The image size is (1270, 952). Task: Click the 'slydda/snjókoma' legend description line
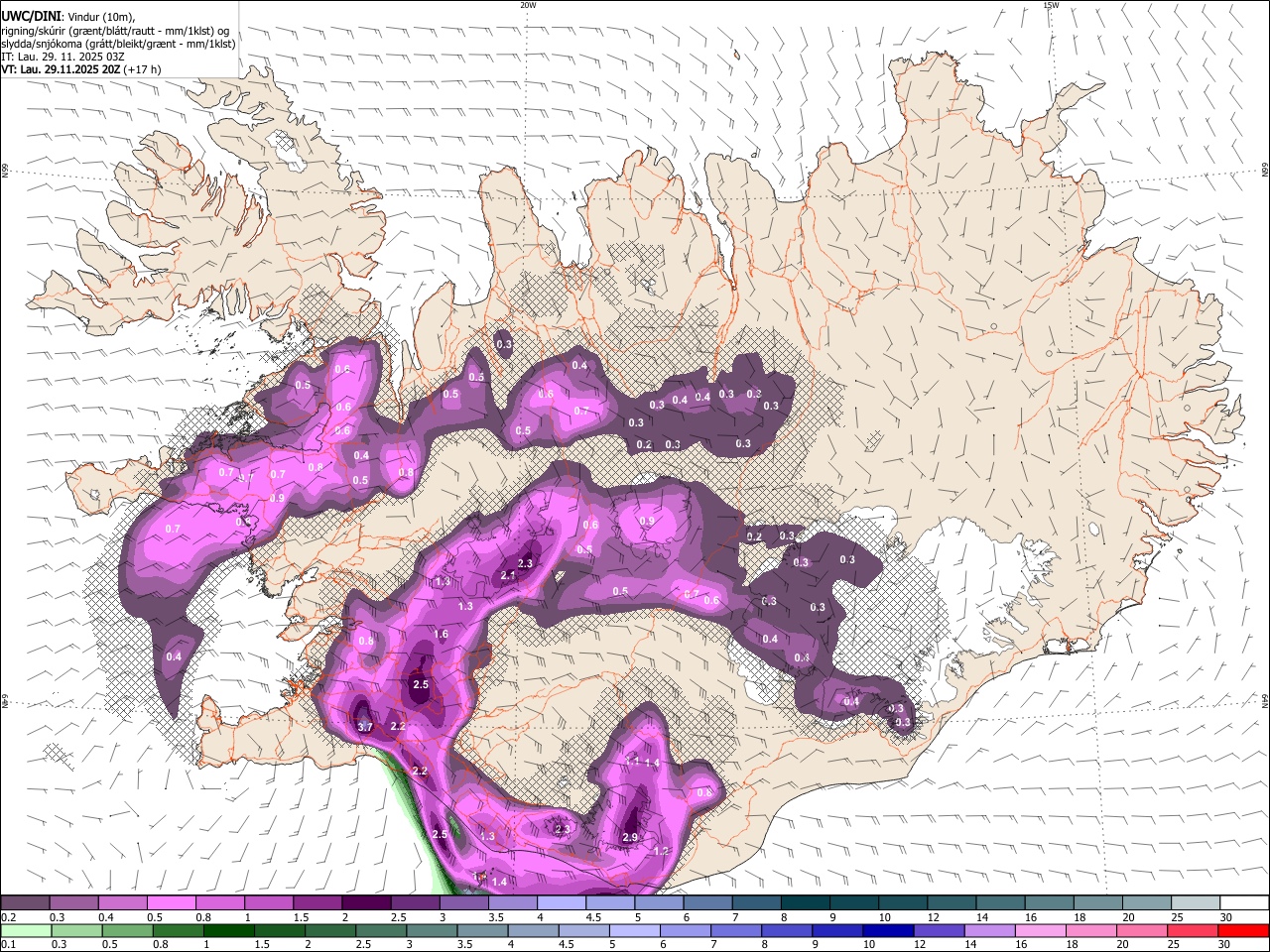(119, 44)
